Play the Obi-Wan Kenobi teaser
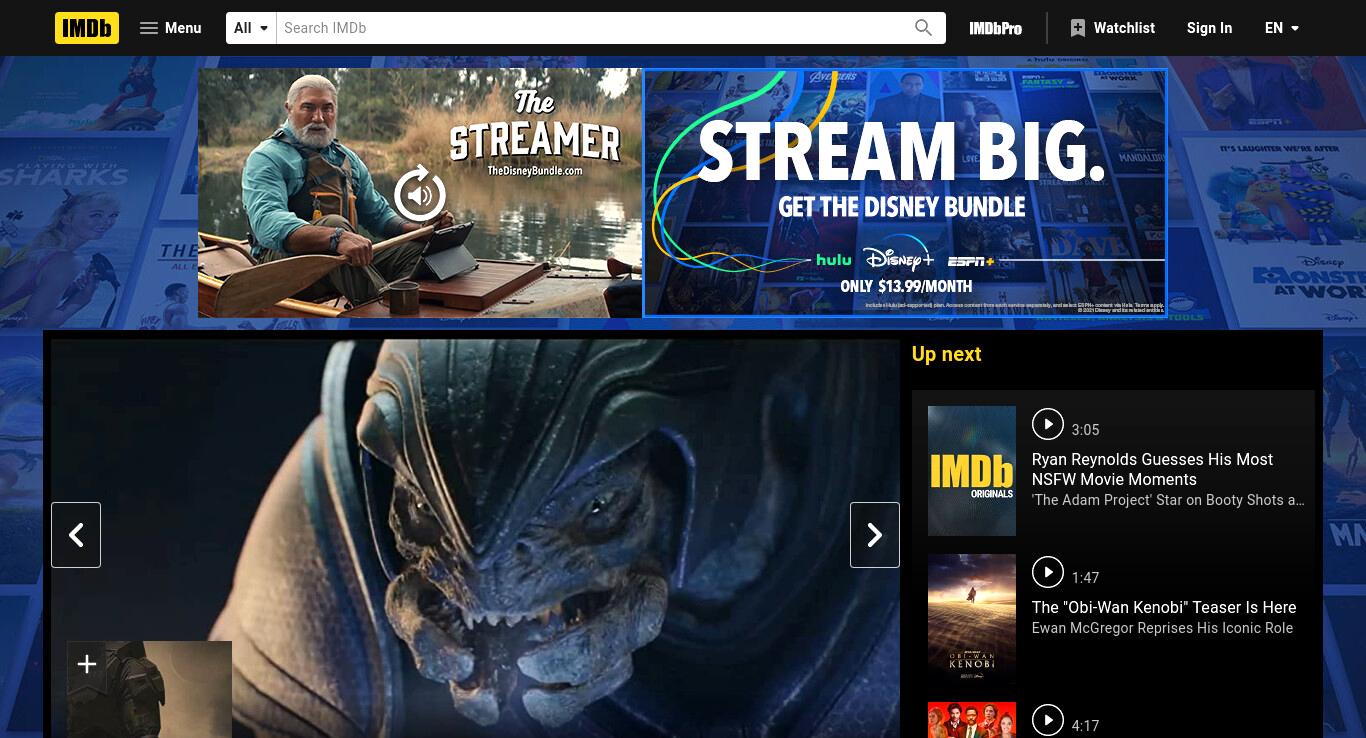The image size is (1366, 738). pyautogui.click(x=1047, y=572)
